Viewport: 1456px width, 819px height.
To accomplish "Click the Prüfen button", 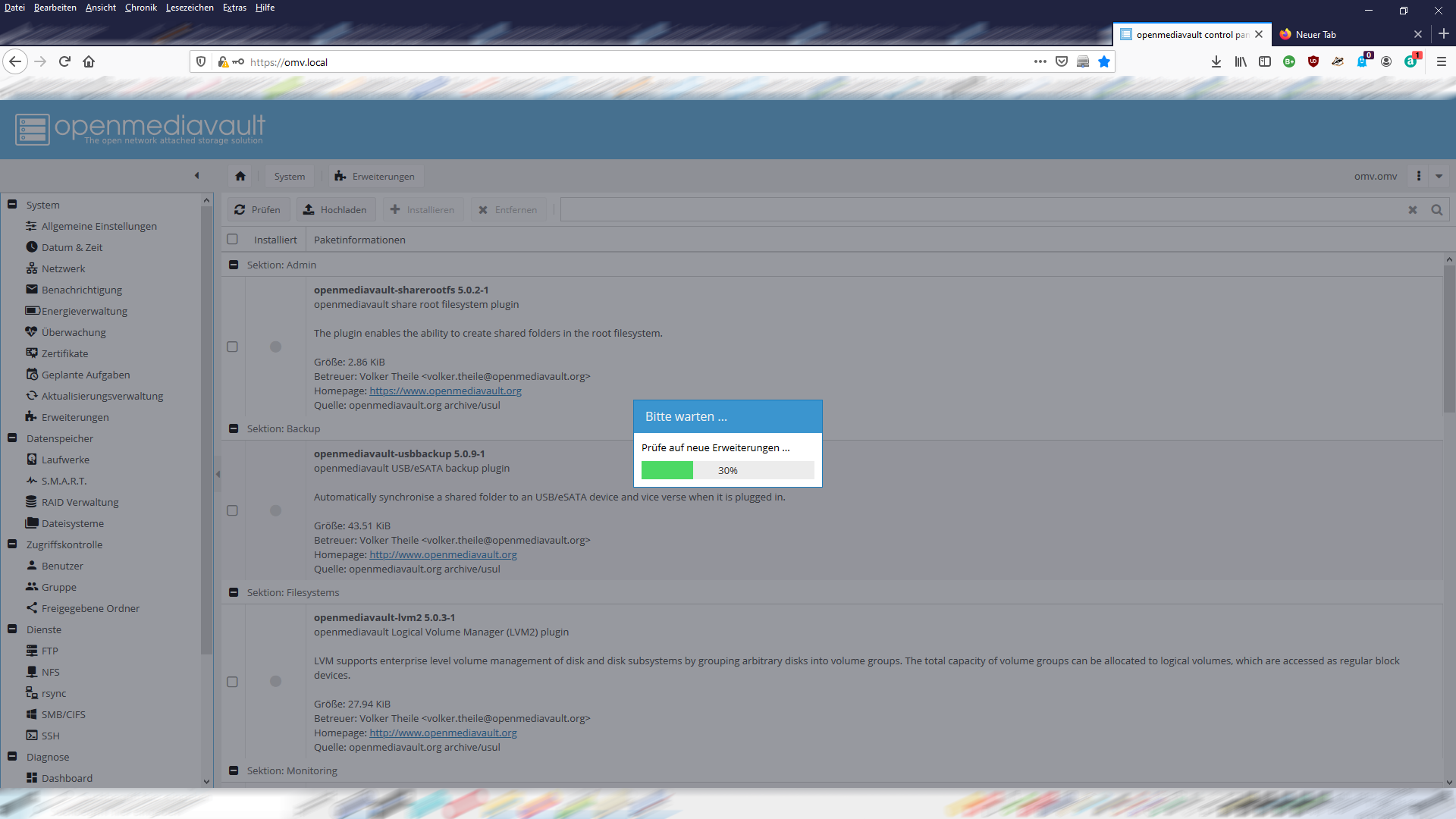I will click(259, 210).
